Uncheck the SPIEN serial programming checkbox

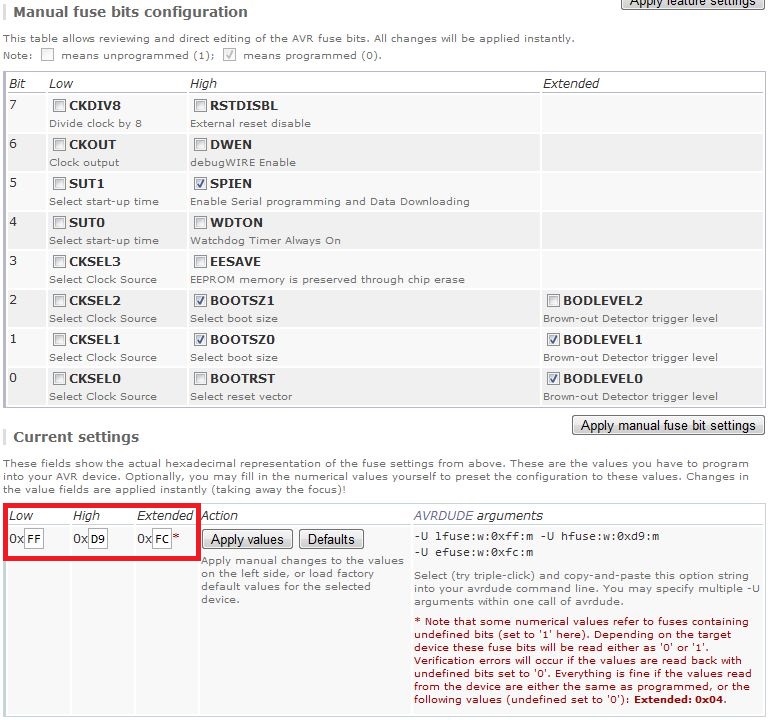pyautogui.click(x=200, y=184)
